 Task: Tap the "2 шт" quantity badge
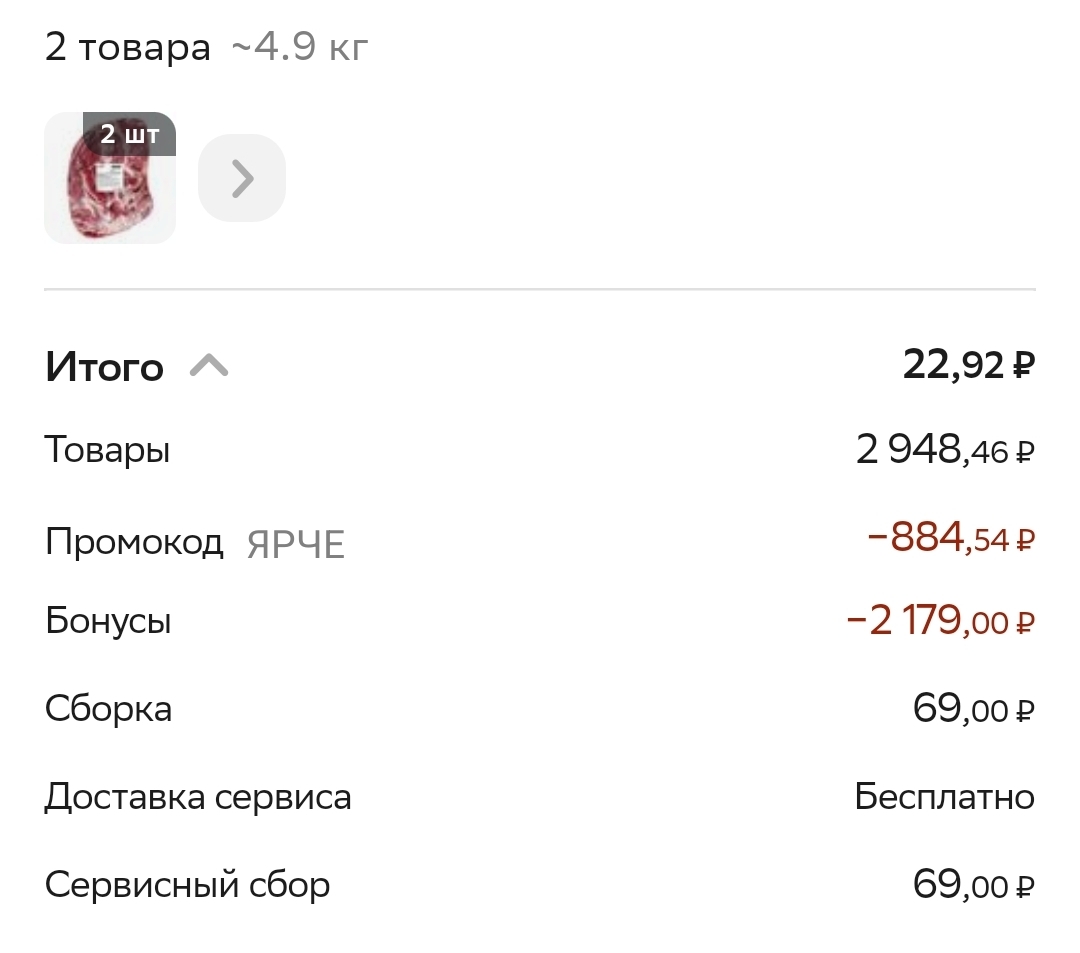click(x=129, y=134)
